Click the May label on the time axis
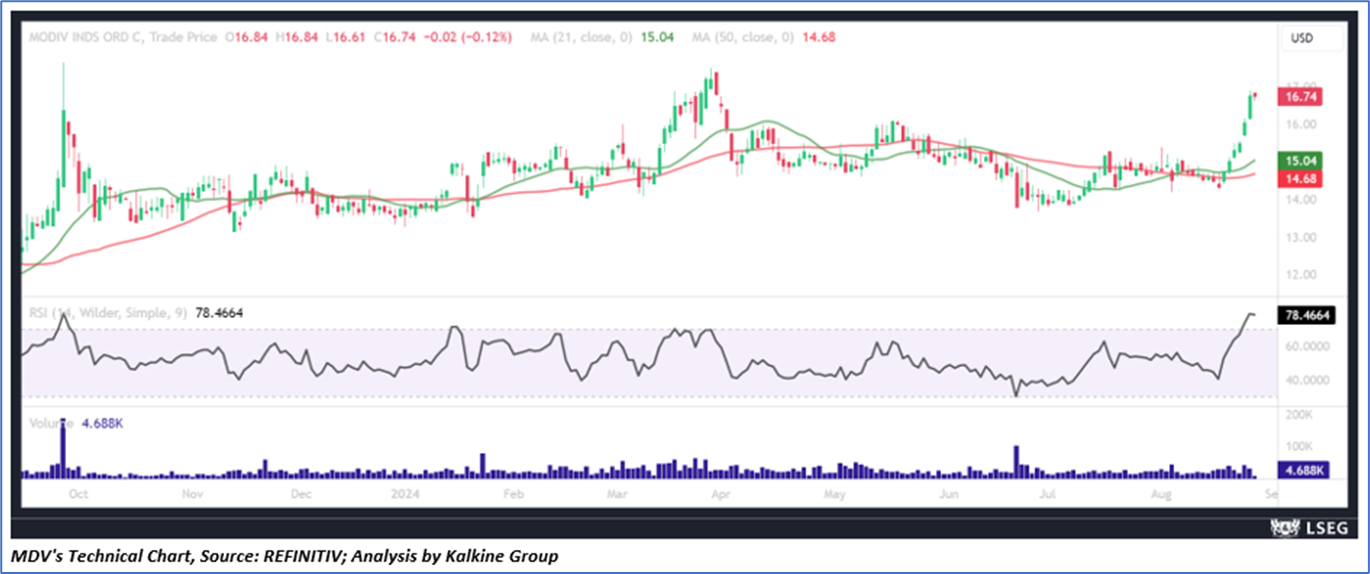 point(834,494)
